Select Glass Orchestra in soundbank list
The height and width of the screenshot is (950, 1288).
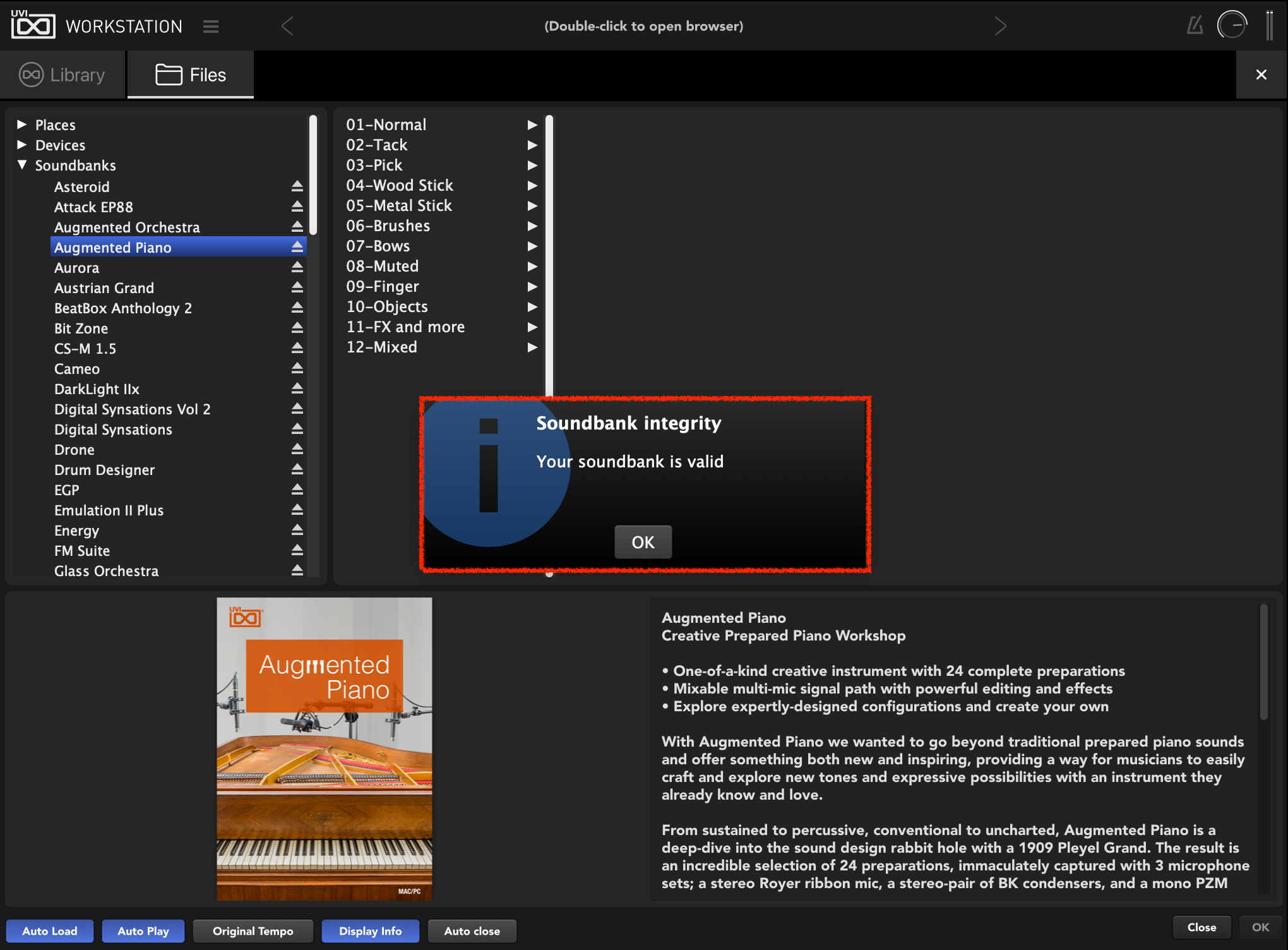(177, 570)
